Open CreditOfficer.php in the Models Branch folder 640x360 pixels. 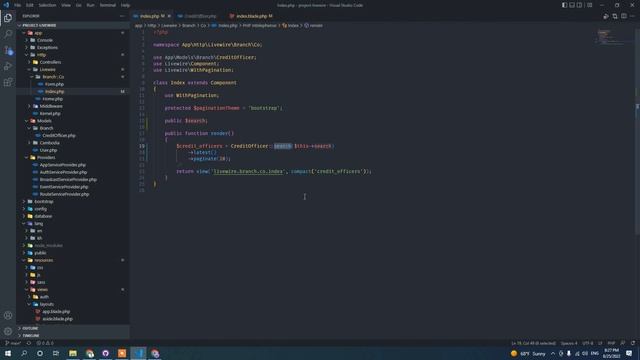pos(59,136)
